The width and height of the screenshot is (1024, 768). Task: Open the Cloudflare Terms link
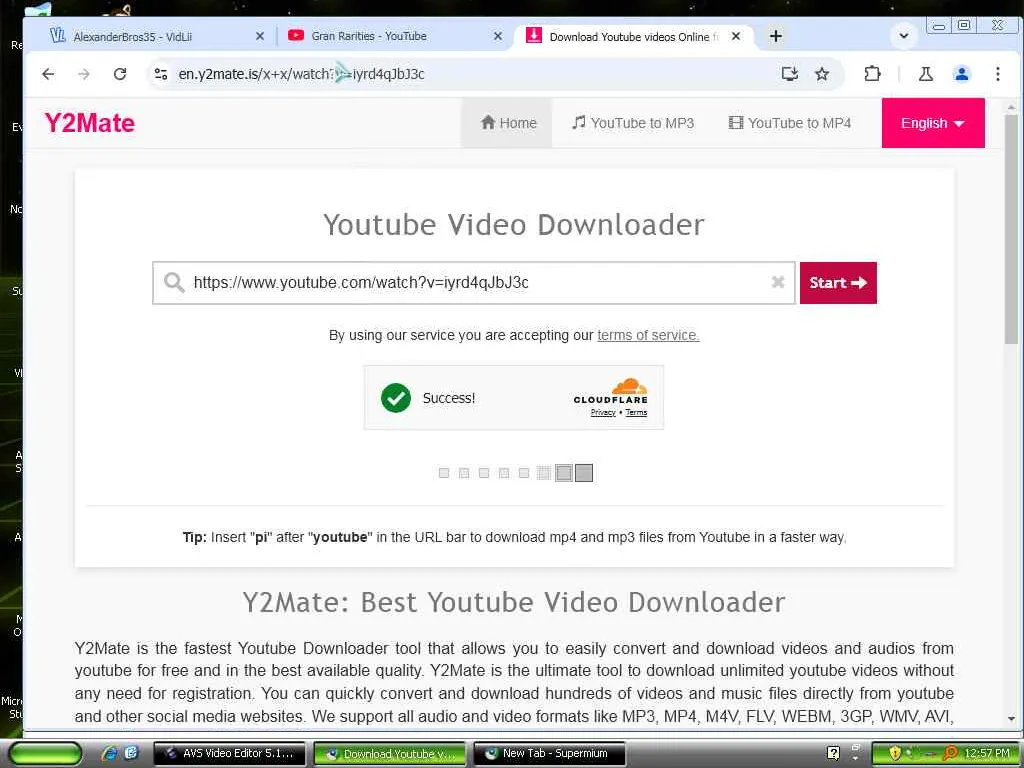click(636, 413)
